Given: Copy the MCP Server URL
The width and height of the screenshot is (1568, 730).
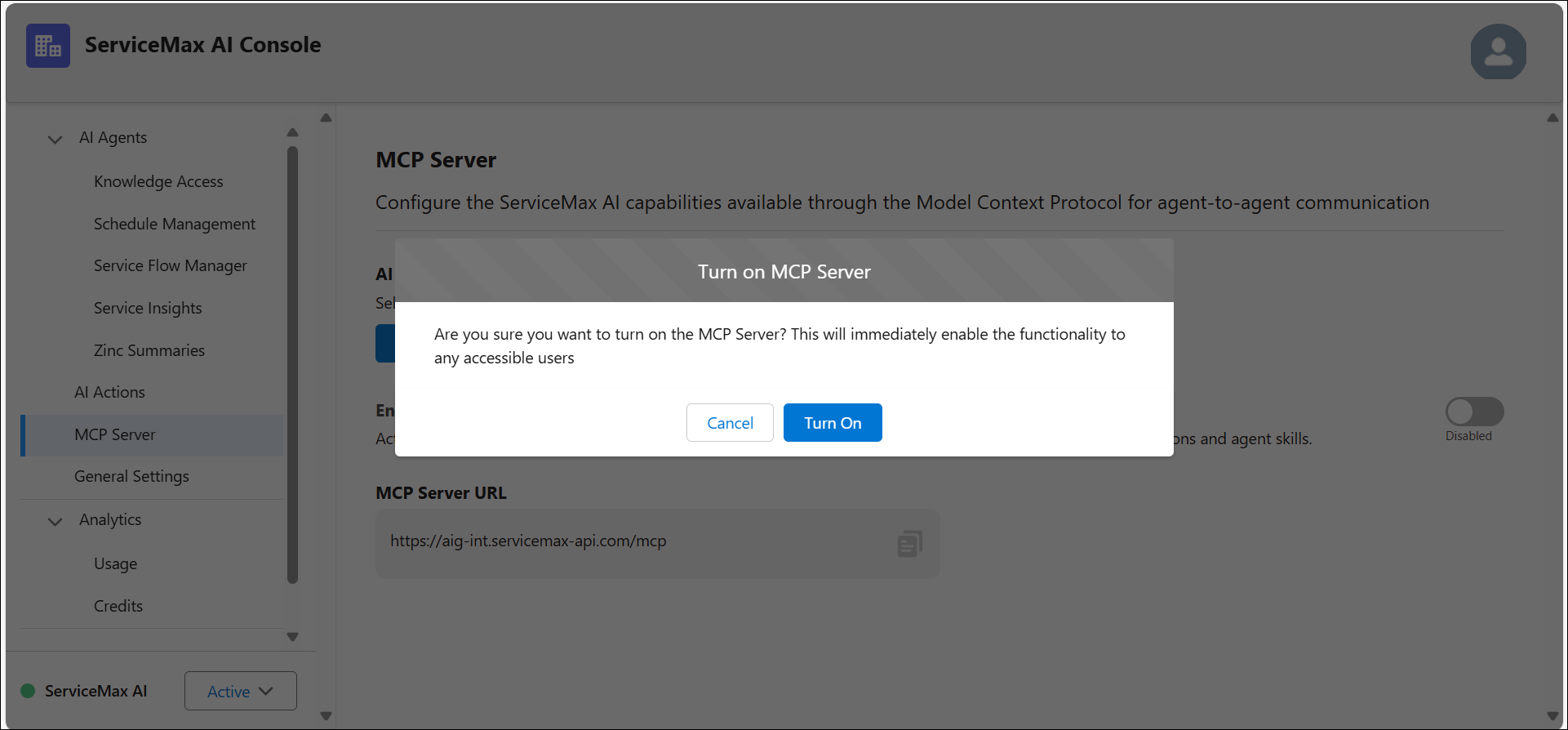Looking at the screenshot, I should coord(909,544).
